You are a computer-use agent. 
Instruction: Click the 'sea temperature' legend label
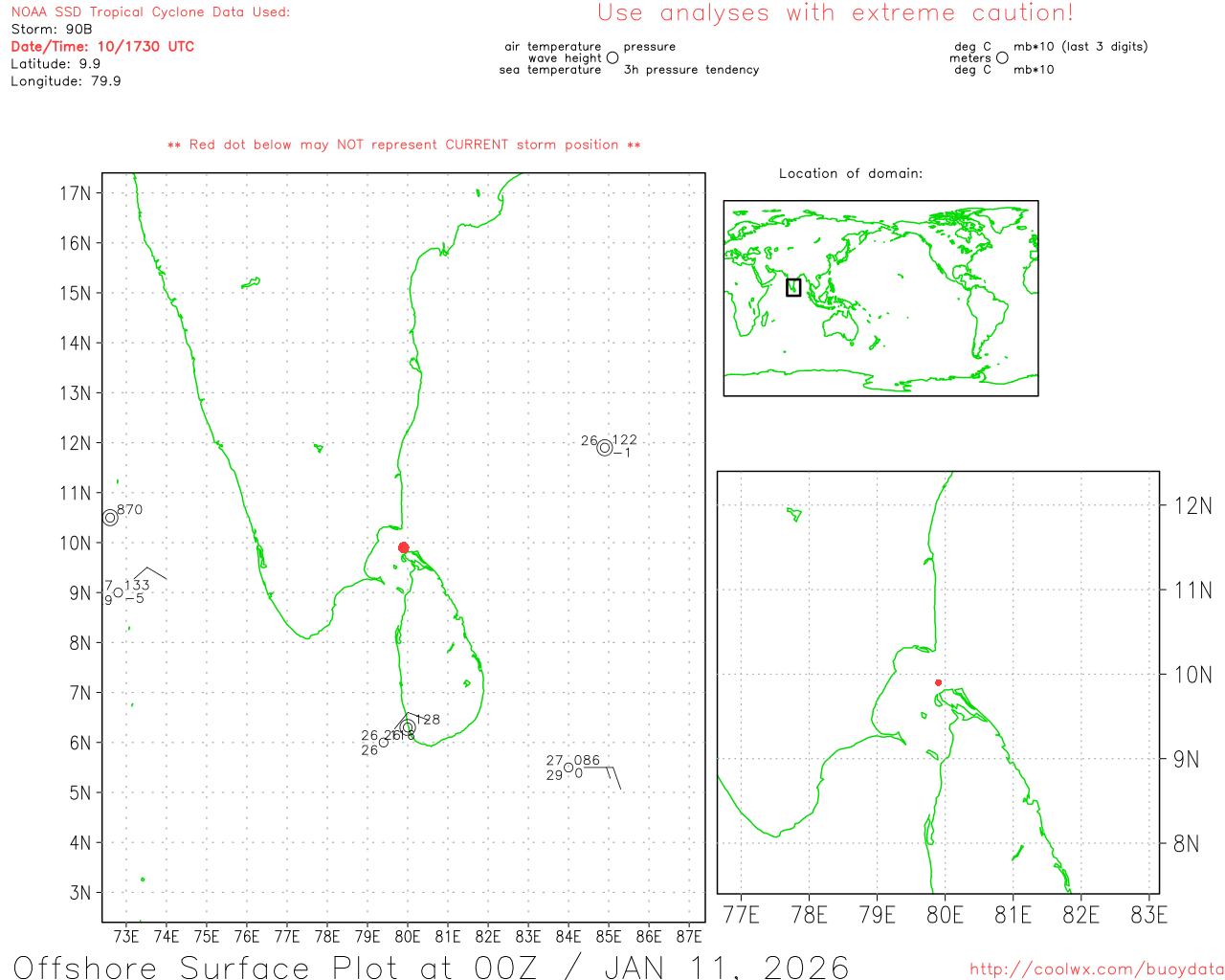click(x=550, y=69)
